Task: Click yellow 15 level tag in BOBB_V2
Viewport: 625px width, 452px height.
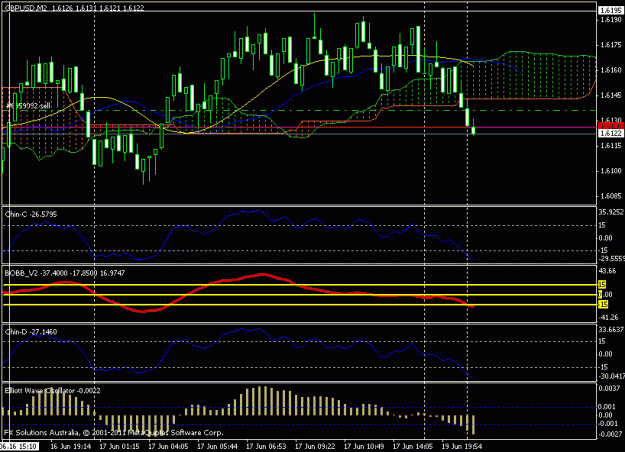Action: click(602, 285)
